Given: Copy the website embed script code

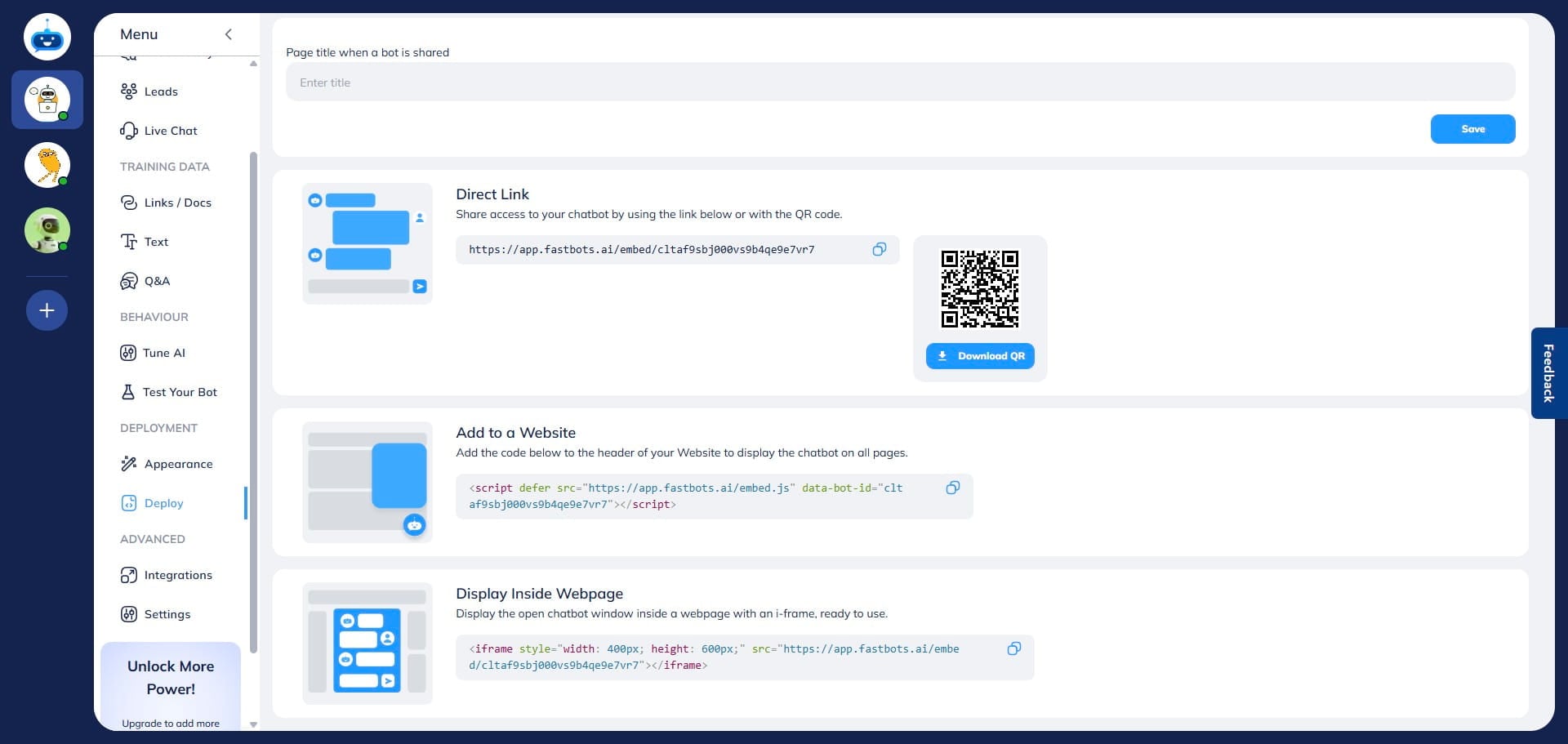Looking at the screenshot, I should point(952,488).
